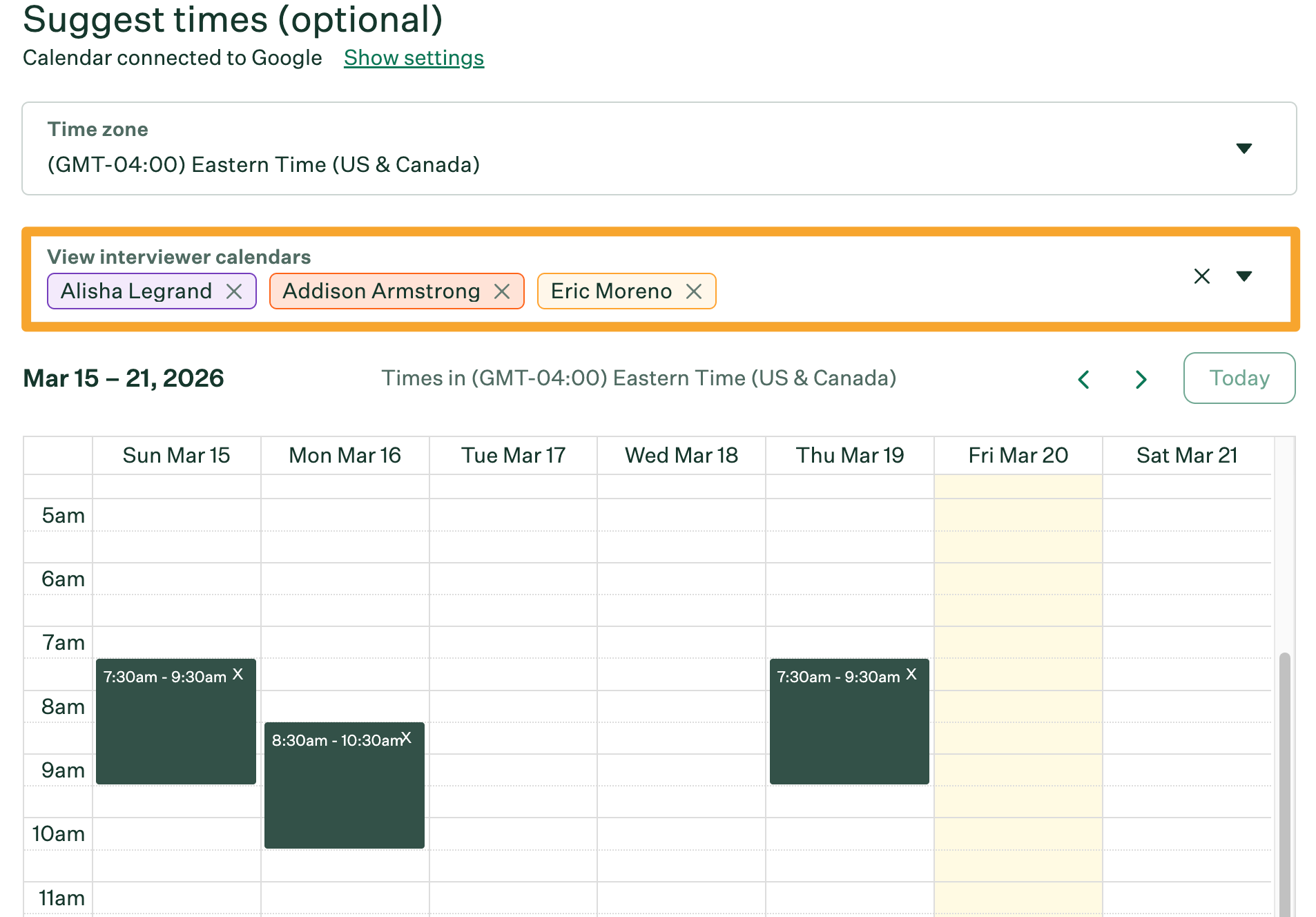
Task: Click the Fri Mar 20 column header
Action: click(1017, 455)
